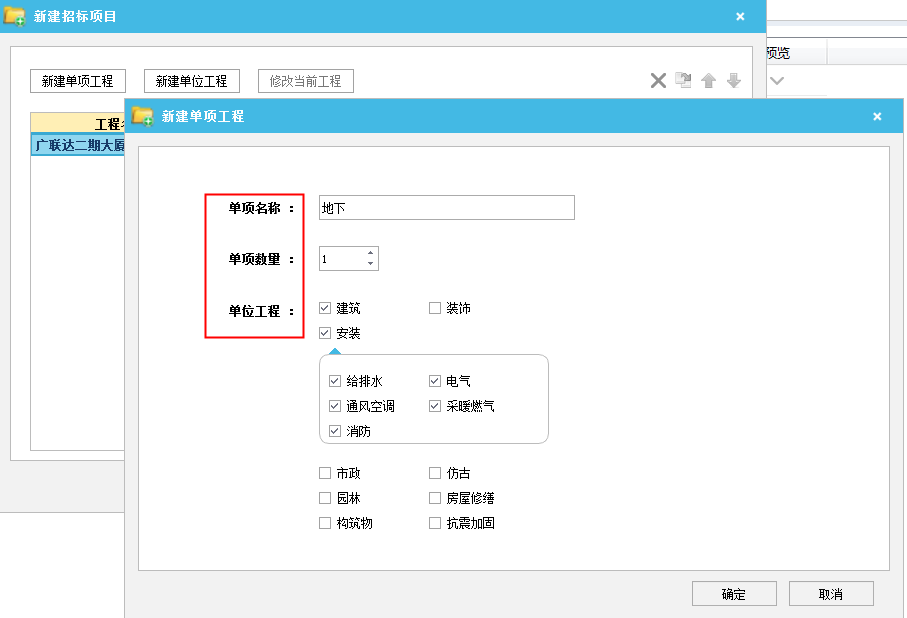Close the 新建单项工程 dialog
907x618 pixels.
(x=877, y=117)
